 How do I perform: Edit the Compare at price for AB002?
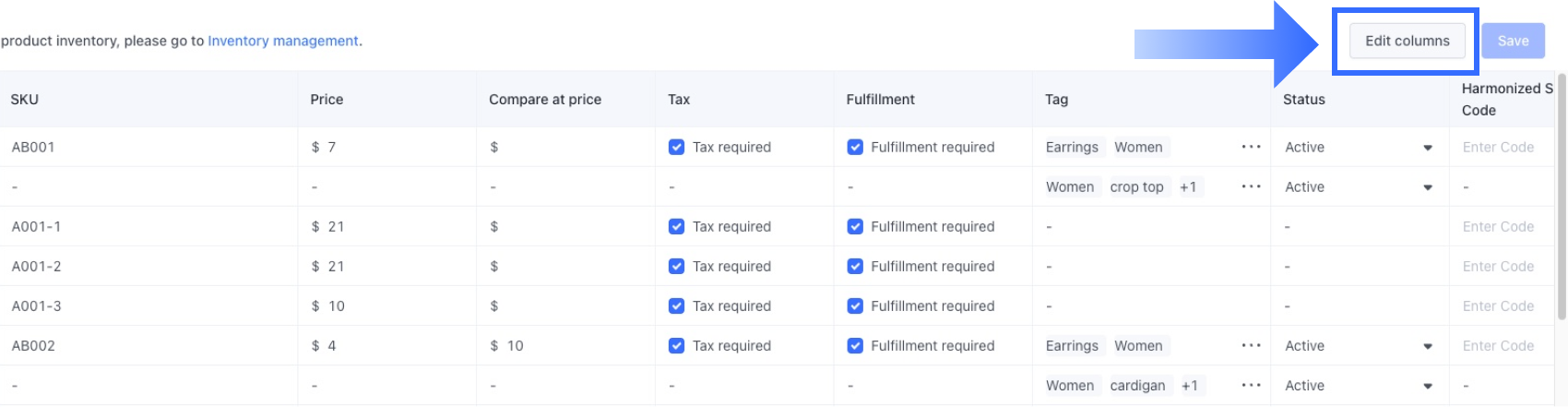click(x=553, y=346)
